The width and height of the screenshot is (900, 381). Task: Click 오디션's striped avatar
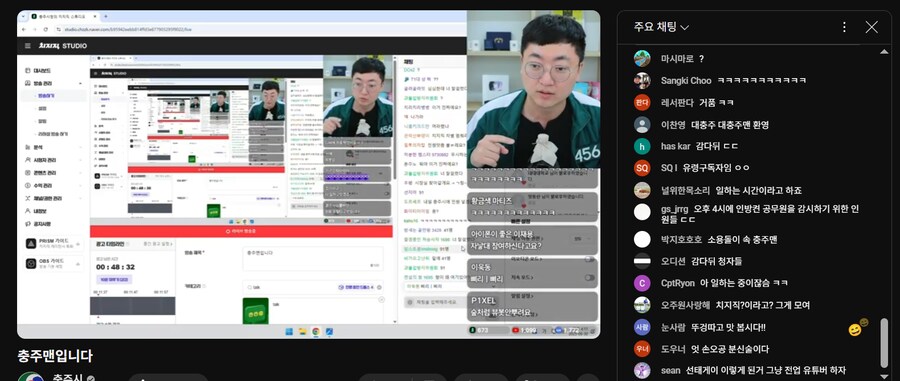click(x=642, y=261)
